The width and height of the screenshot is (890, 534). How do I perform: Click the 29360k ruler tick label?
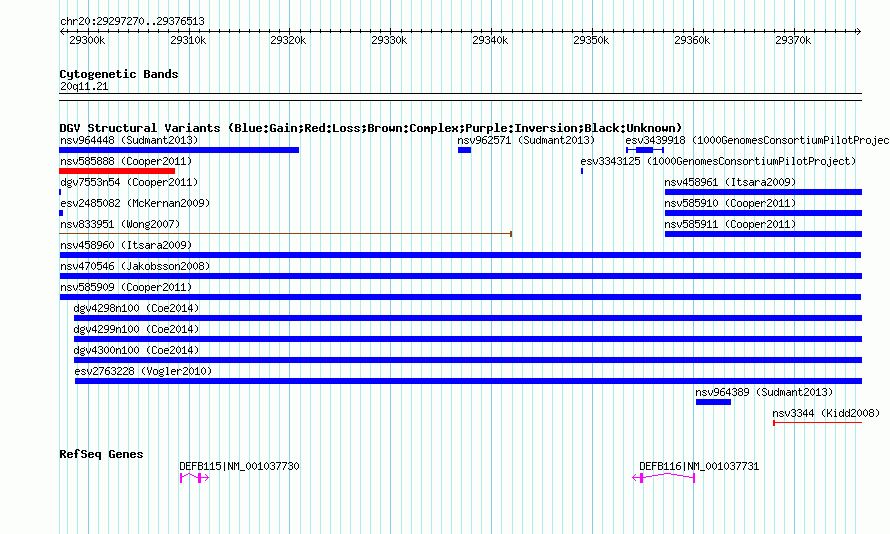[x=692, y=40]
